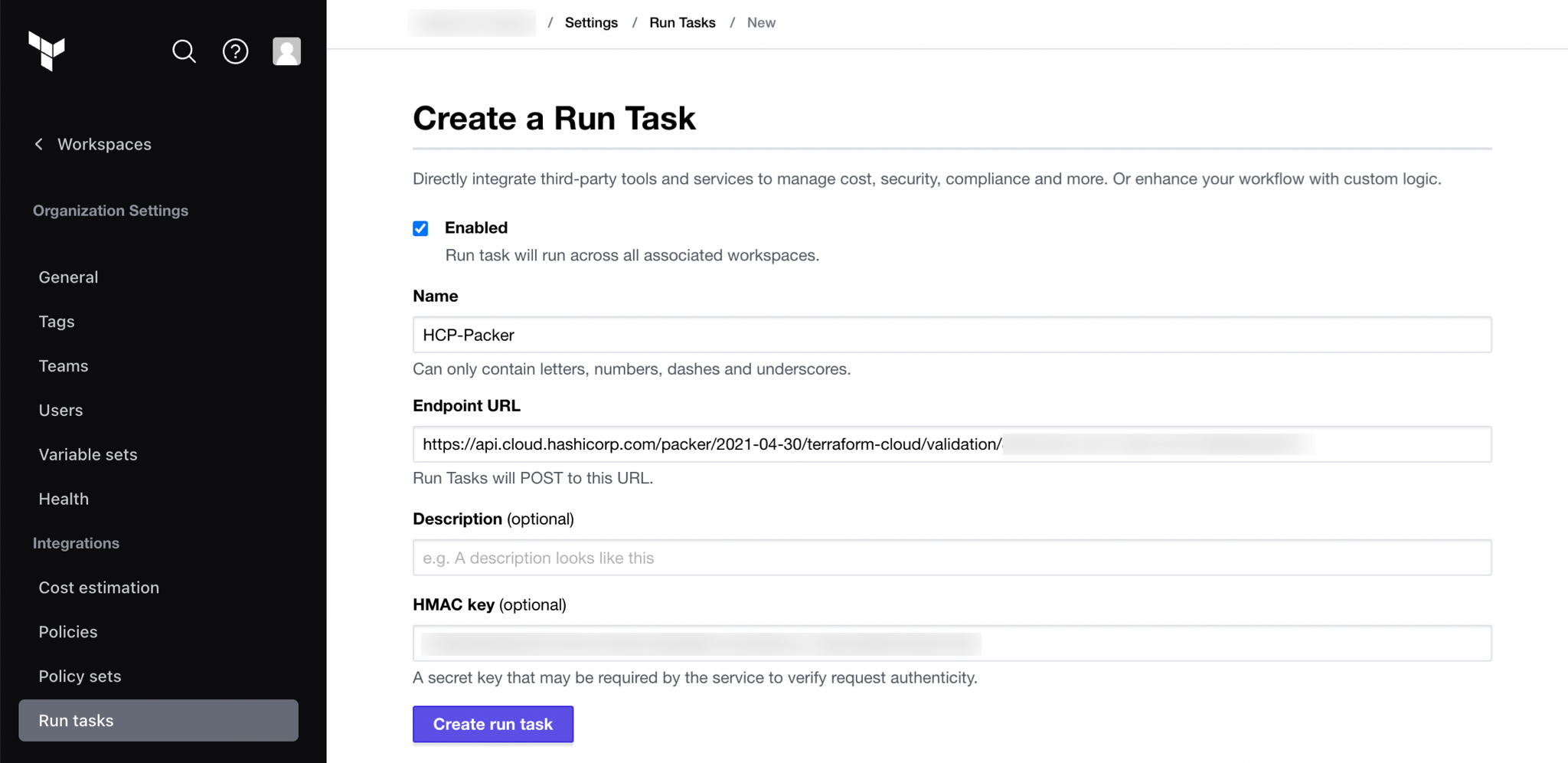1568x763 pixels.
Task: Click the Create run task button
Action: [493, 724]
